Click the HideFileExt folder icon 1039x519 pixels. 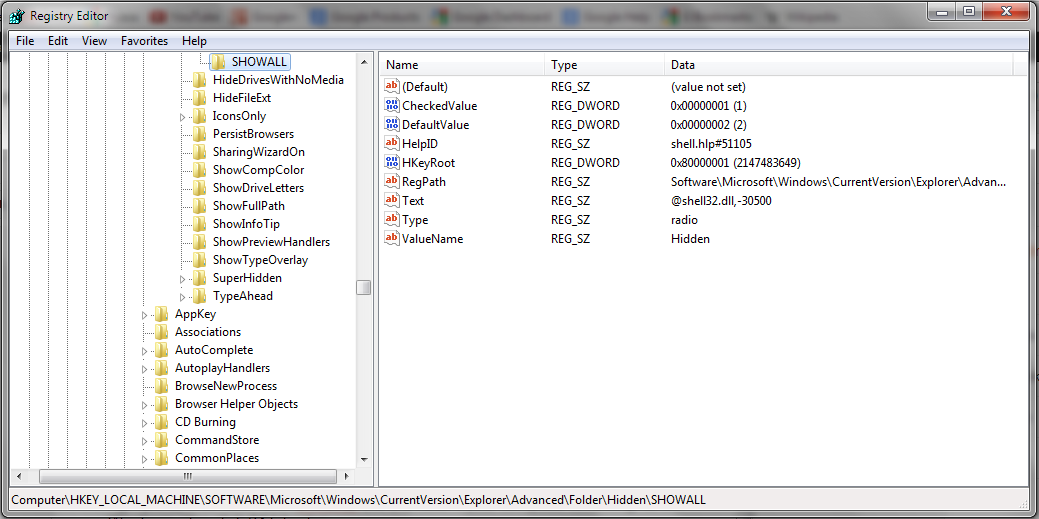199,98
